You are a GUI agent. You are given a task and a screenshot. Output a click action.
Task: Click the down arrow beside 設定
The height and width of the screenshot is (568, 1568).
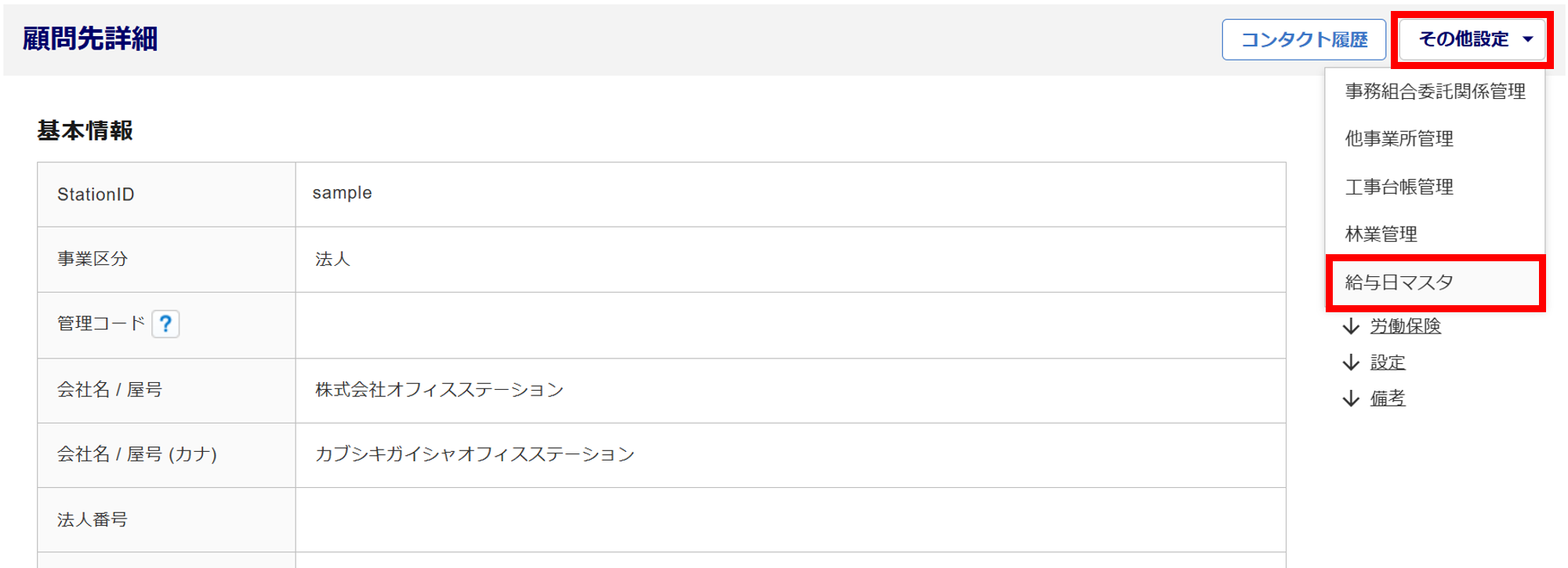coord(1351,362)
